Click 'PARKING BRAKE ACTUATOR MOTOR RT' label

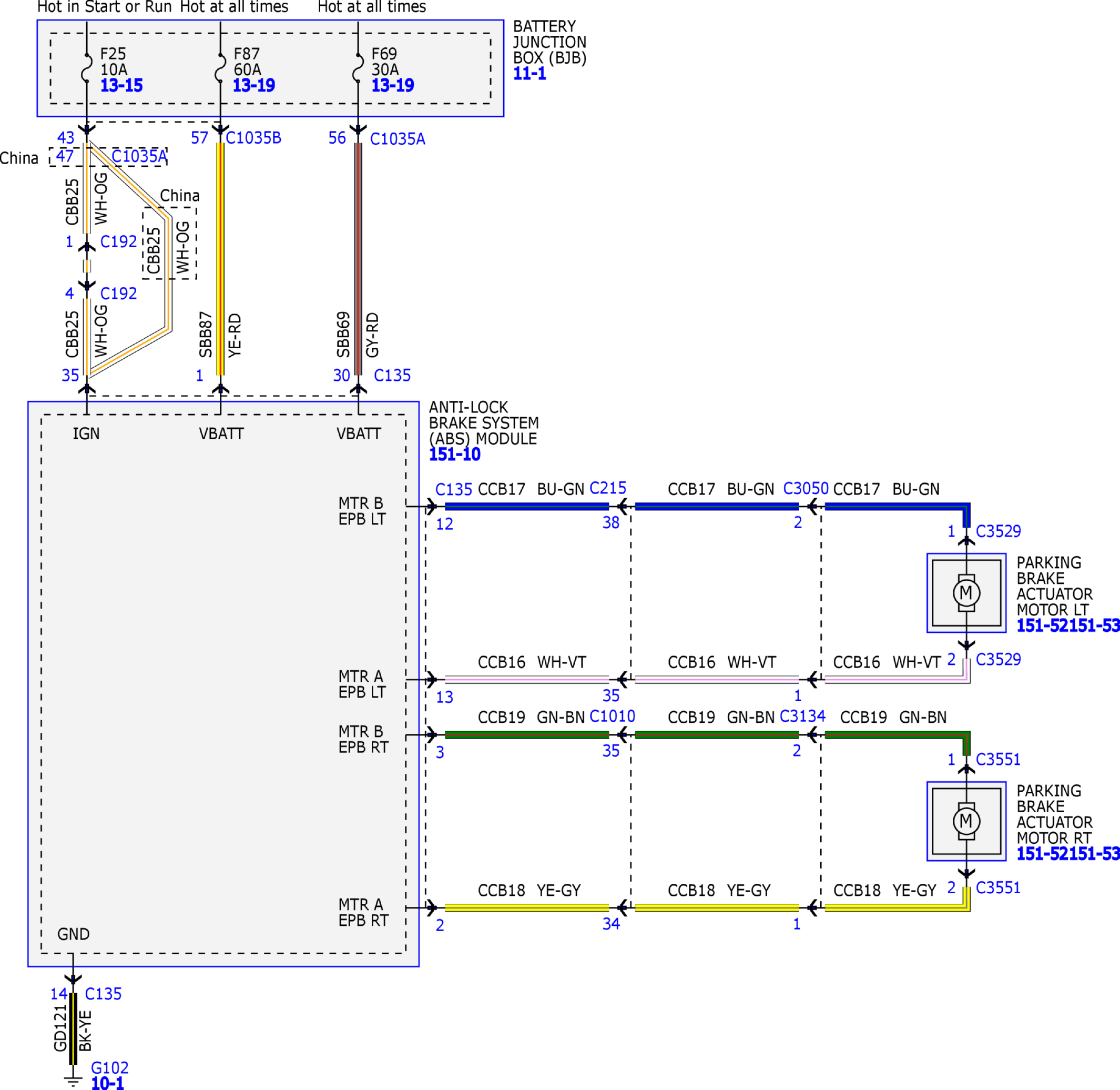[x=1054, y=814]
